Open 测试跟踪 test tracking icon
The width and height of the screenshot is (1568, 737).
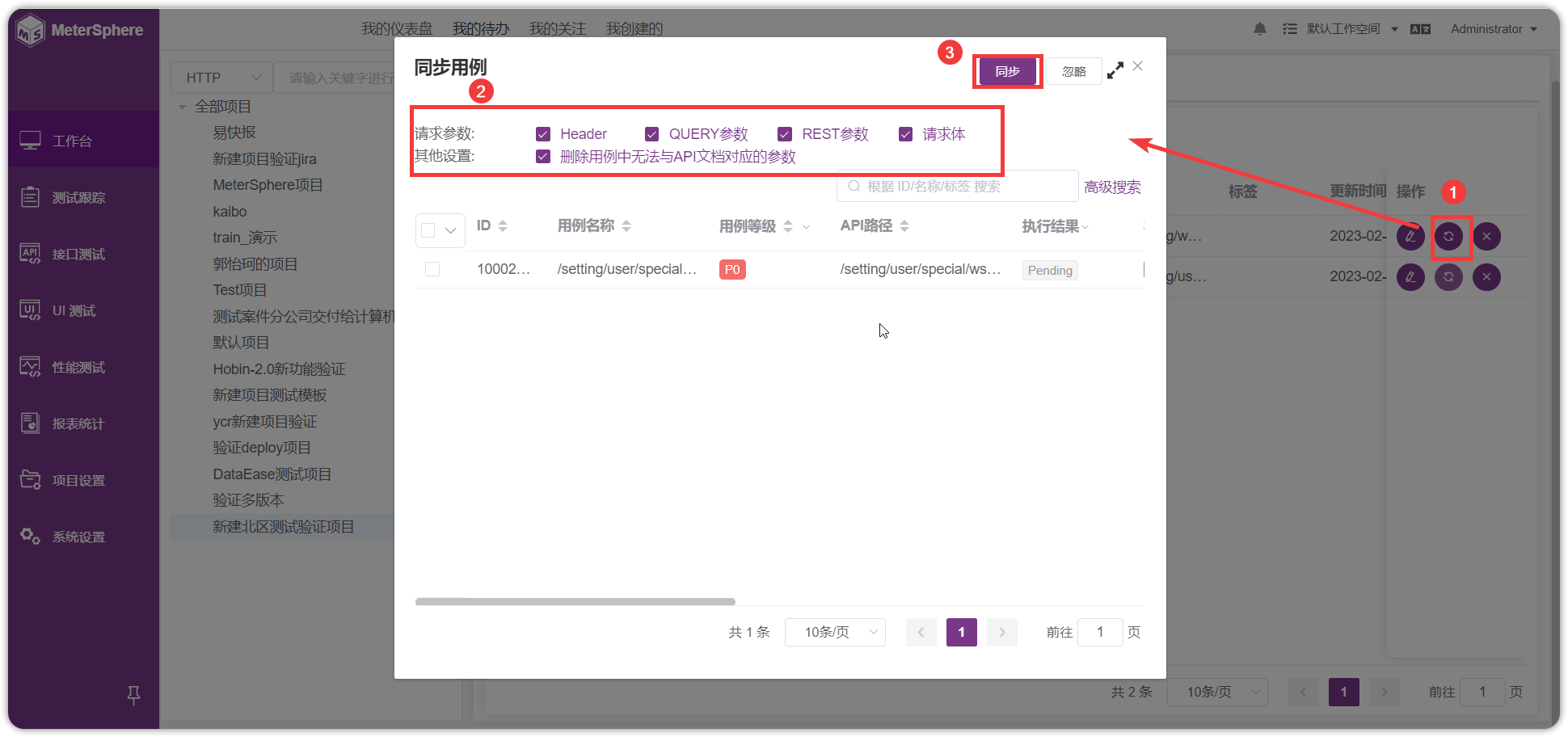[30, 197]
